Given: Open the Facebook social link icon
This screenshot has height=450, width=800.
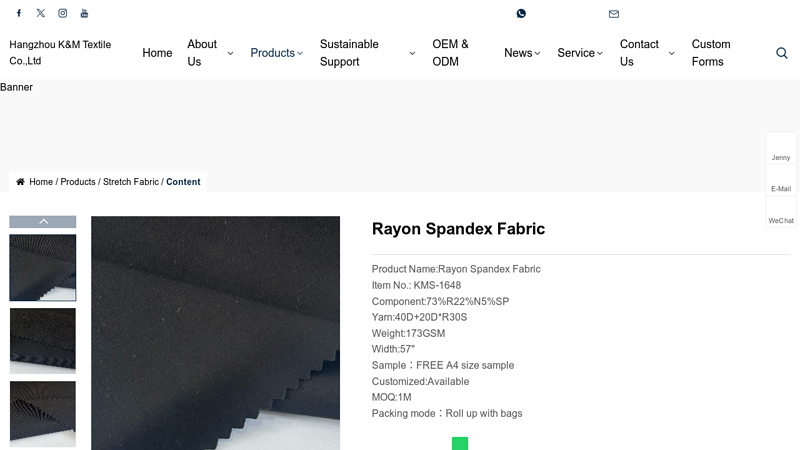Looking at the screenshot, I should point(19,13).
